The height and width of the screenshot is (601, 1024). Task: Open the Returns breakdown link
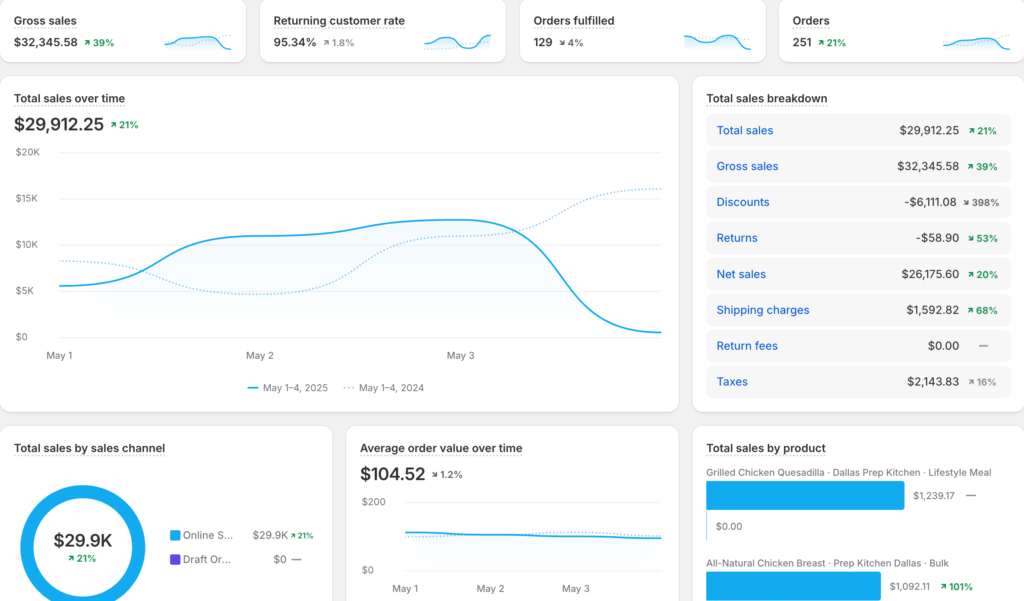coord(737,238)
